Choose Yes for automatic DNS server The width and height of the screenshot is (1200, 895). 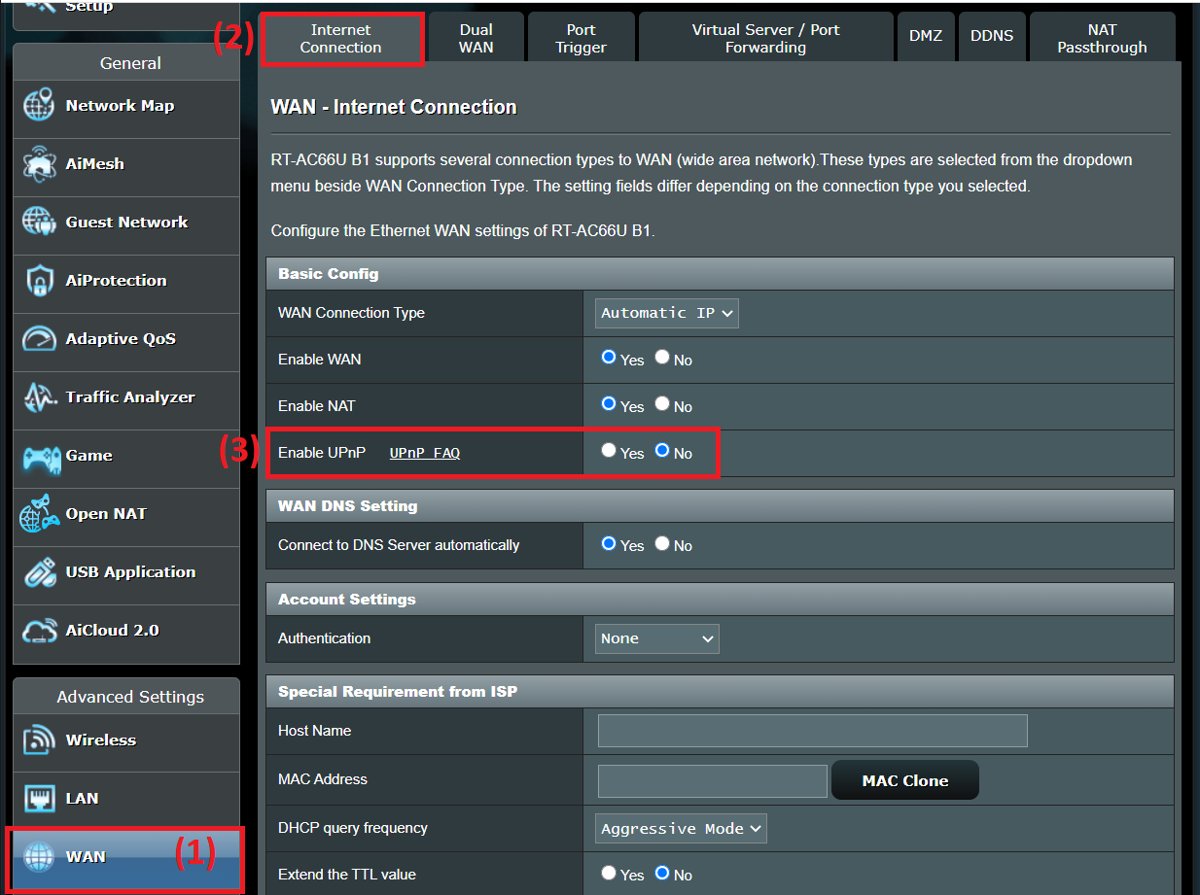click(x=608, y=543)
